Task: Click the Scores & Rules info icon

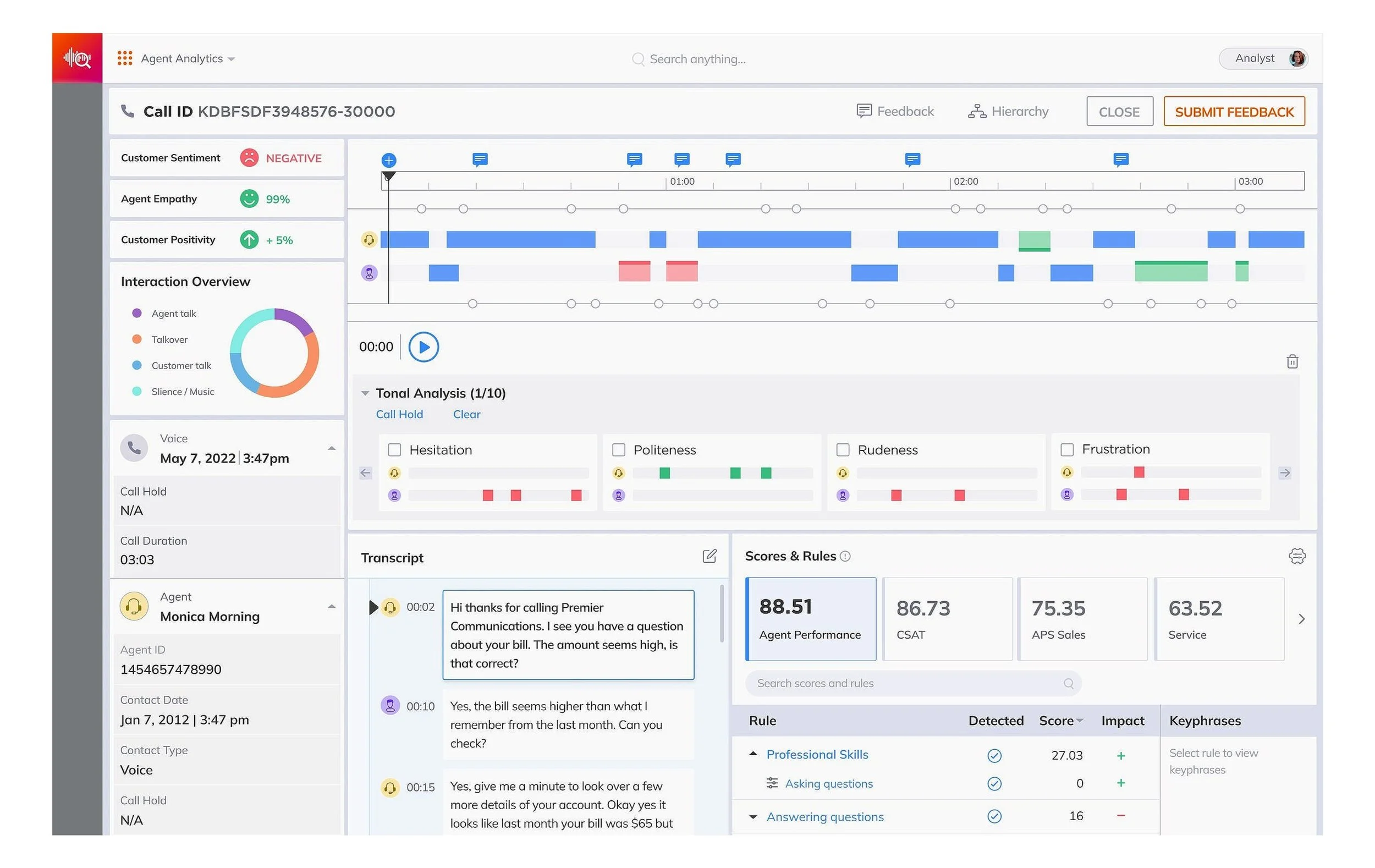Action: click(x=846, y=556)
